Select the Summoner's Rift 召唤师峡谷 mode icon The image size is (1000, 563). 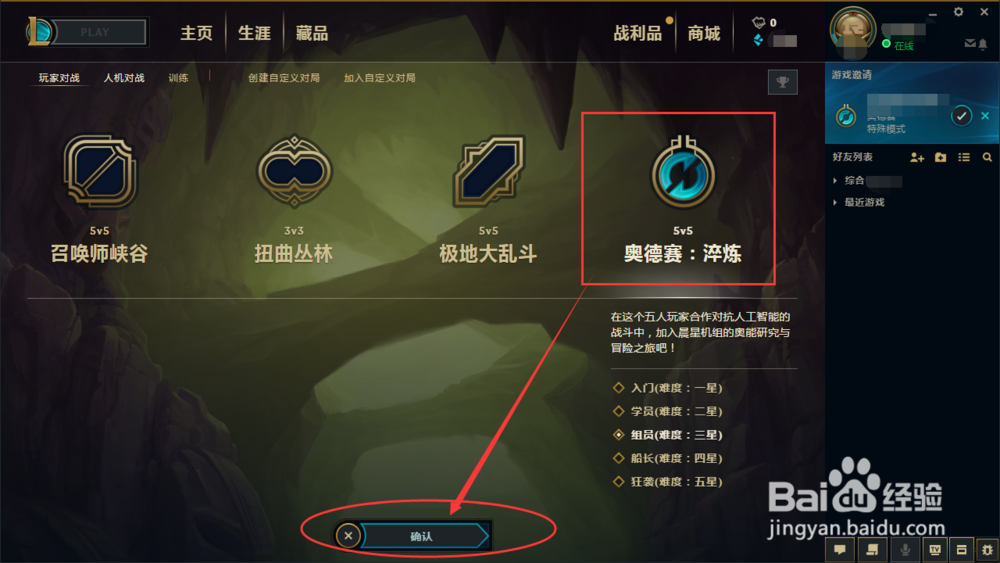click(x=99, y=171)
